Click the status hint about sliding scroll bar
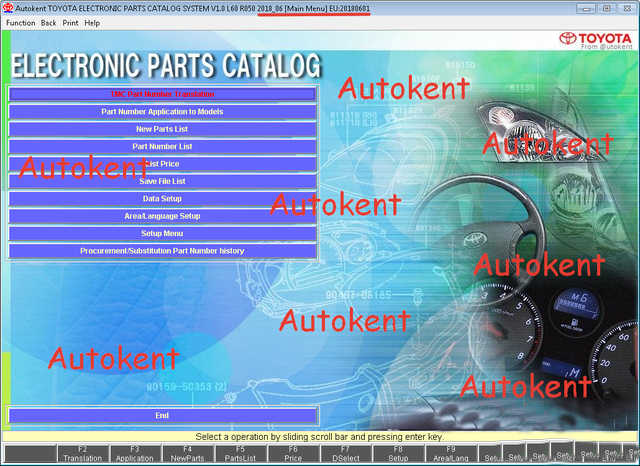The height and width of the screenshot is (466, 640). (x=319, y=437)
